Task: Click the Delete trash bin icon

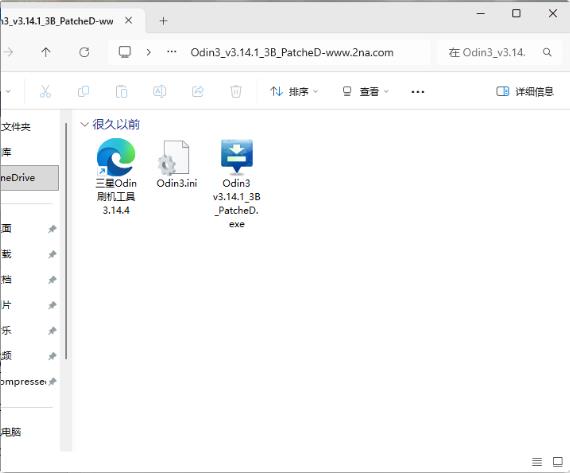Action: (x=236, y=91)
